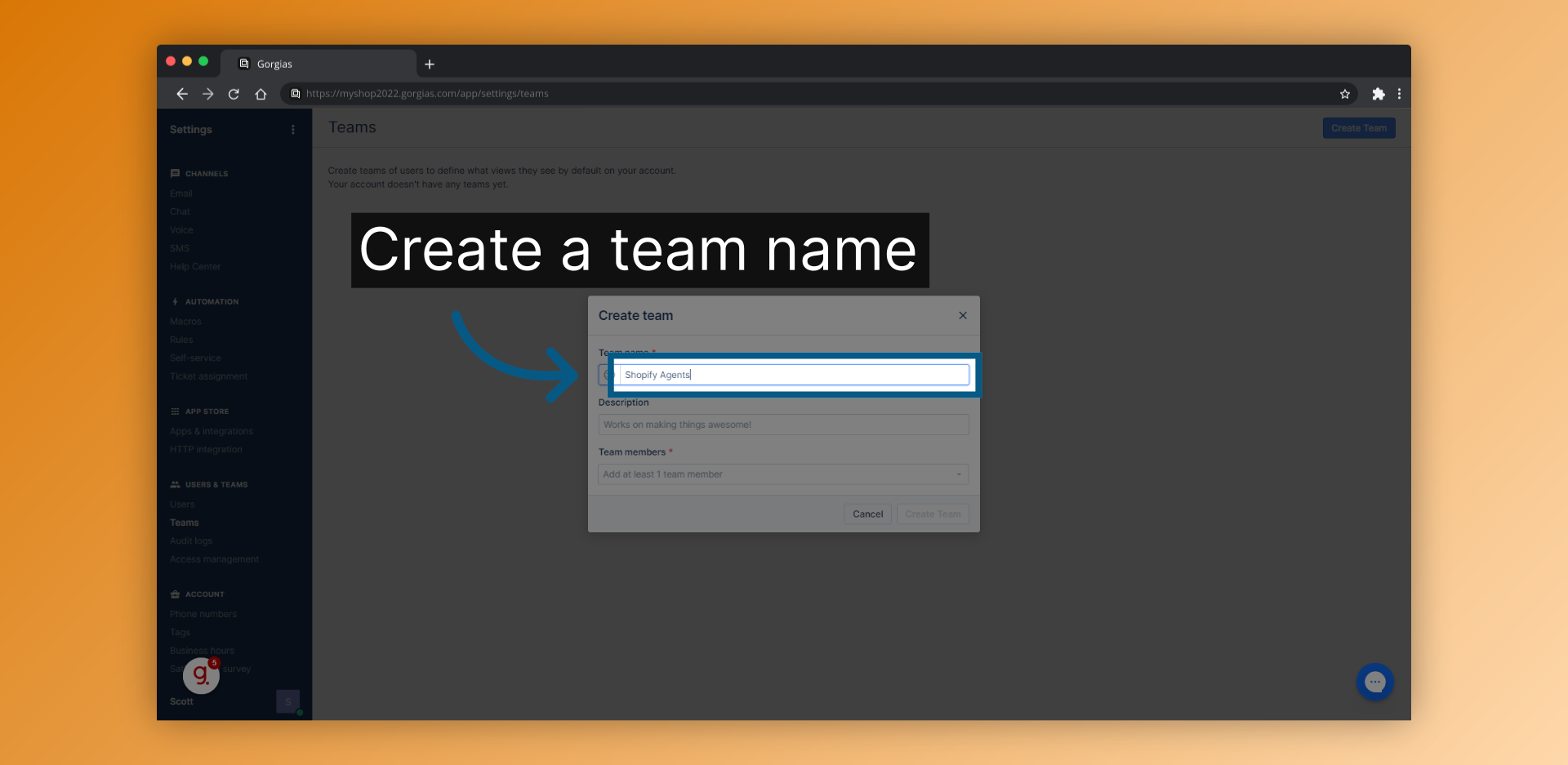Open the browser three-dot menu

[1399, 94]
